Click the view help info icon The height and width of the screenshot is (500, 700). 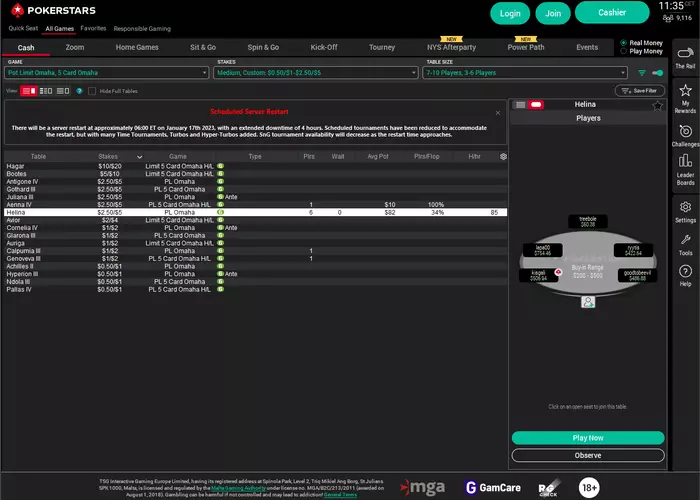click(x=79, y=91)
